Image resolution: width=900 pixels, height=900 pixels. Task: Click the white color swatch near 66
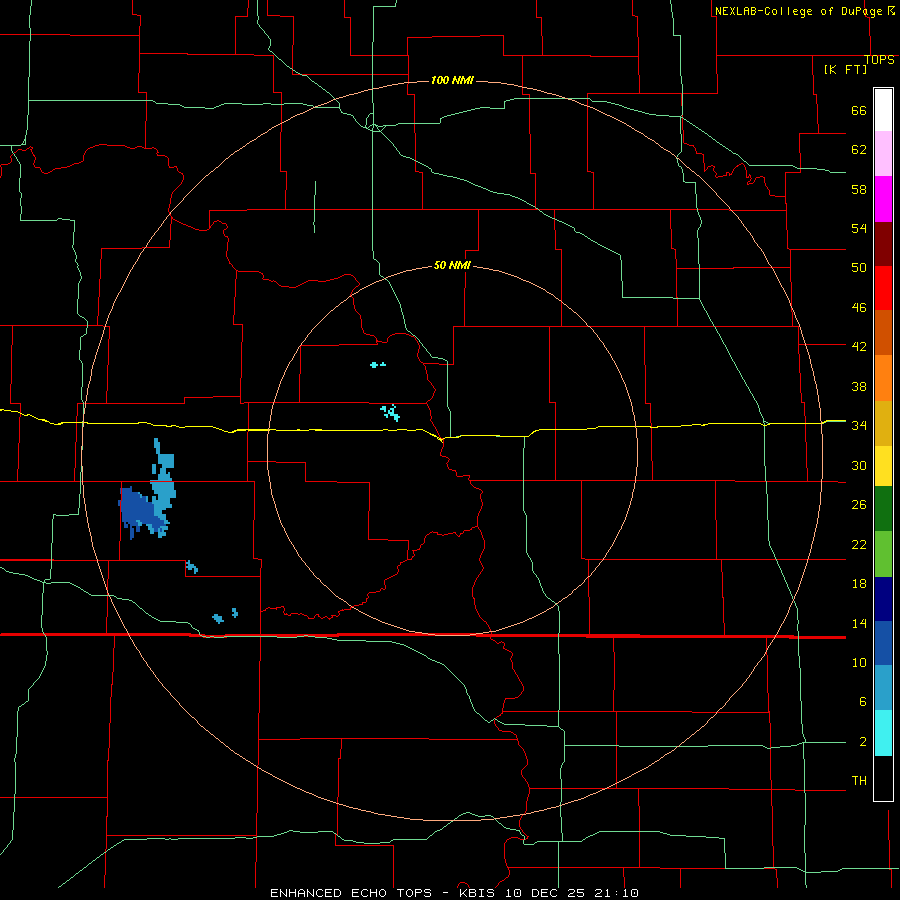tap(883, 110)
